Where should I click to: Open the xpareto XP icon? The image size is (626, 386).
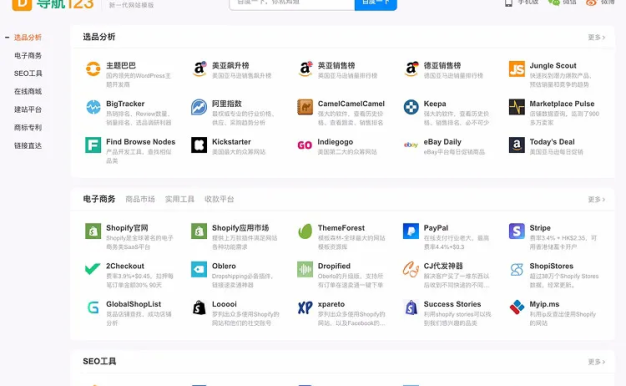(x=305, y=307)
